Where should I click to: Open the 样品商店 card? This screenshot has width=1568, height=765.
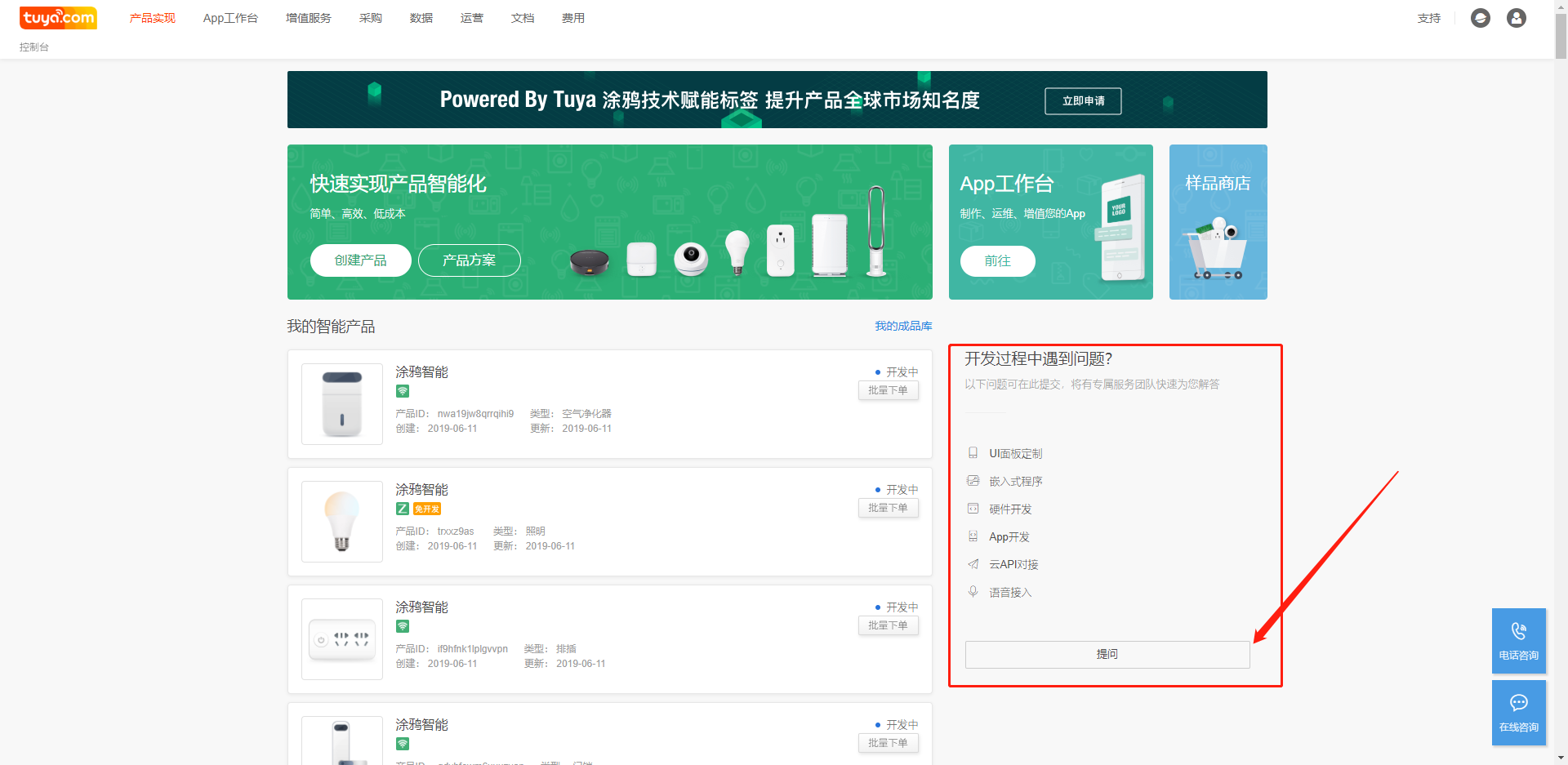coord(1218,222)
